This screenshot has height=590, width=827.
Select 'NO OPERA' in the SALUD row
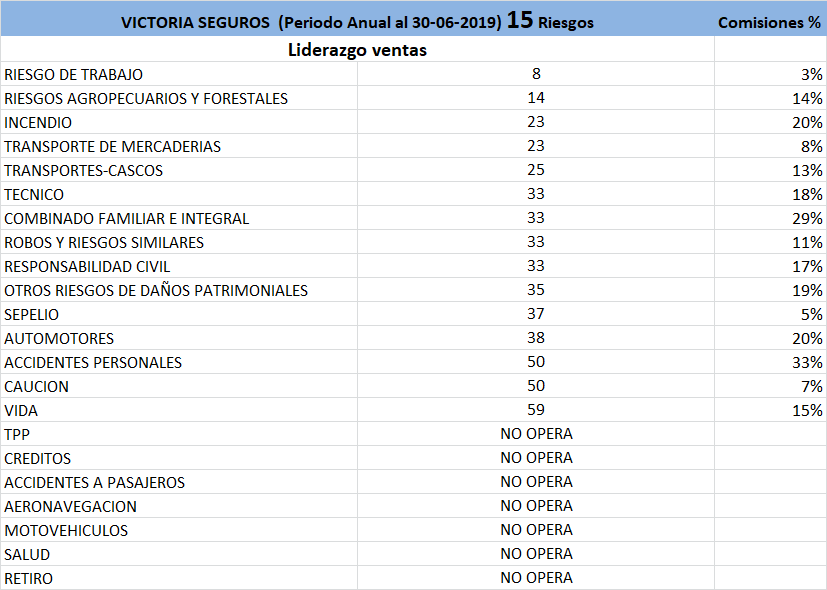pyautogui.click(x=536, y=554)
